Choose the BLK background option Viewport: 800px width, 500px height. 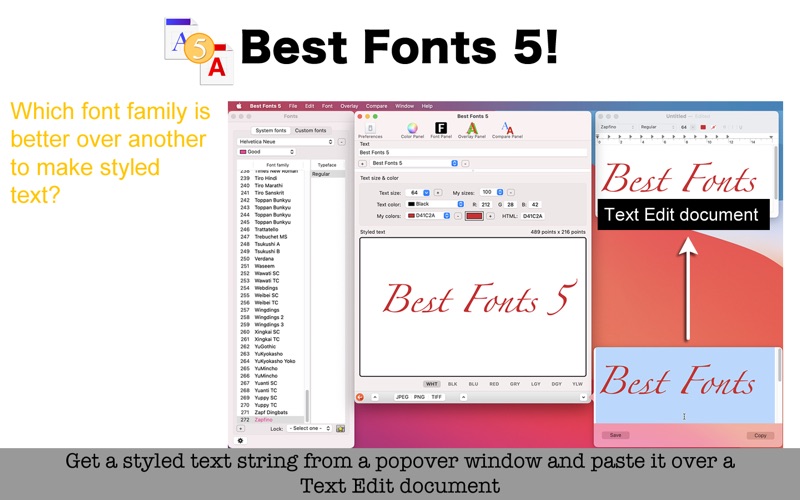coord(452,384)
